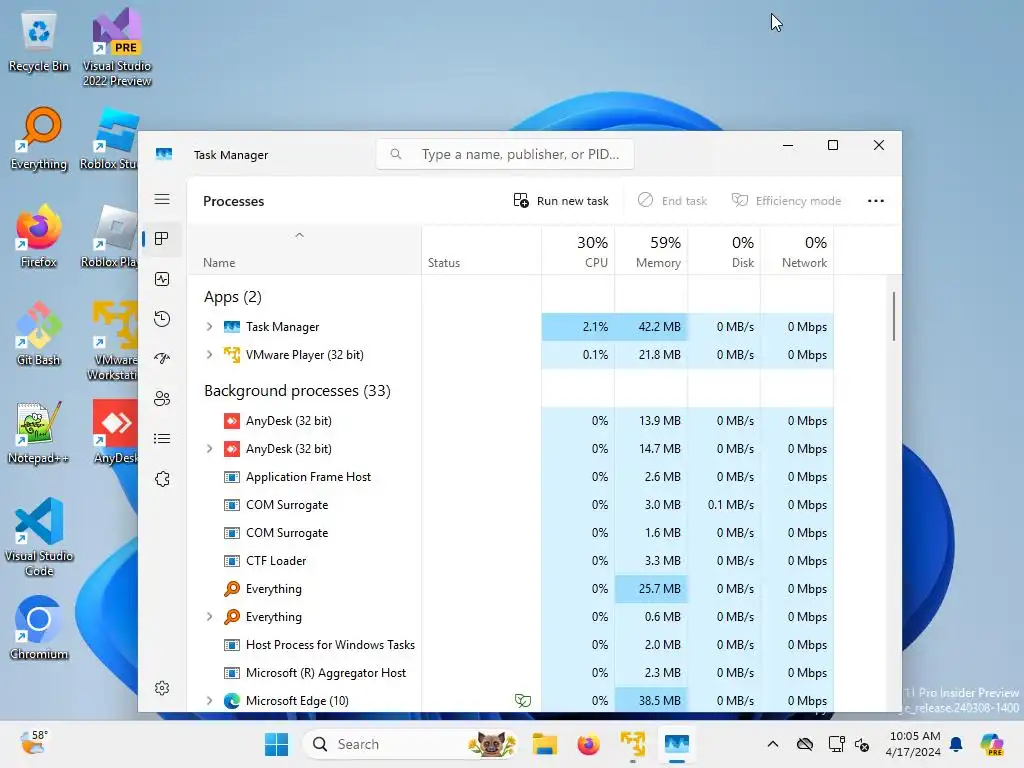Viewport: 1024px width, 768px height.
Task: Select the Everything desktop shortcut
Action: 39,139
